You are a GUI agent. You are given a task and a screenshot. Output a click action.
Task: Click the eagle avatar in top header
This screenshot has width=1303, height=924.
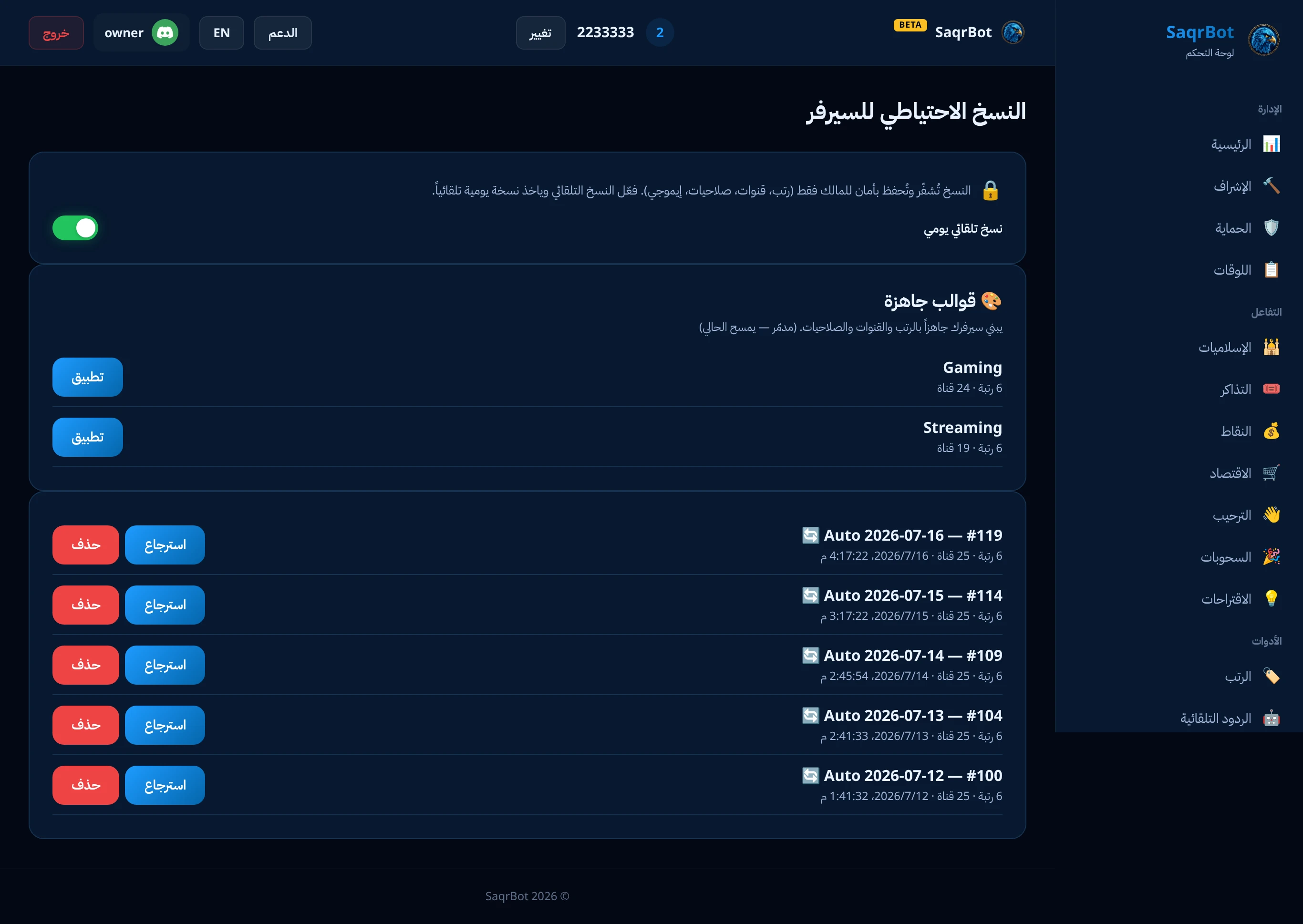(1013, 32)
